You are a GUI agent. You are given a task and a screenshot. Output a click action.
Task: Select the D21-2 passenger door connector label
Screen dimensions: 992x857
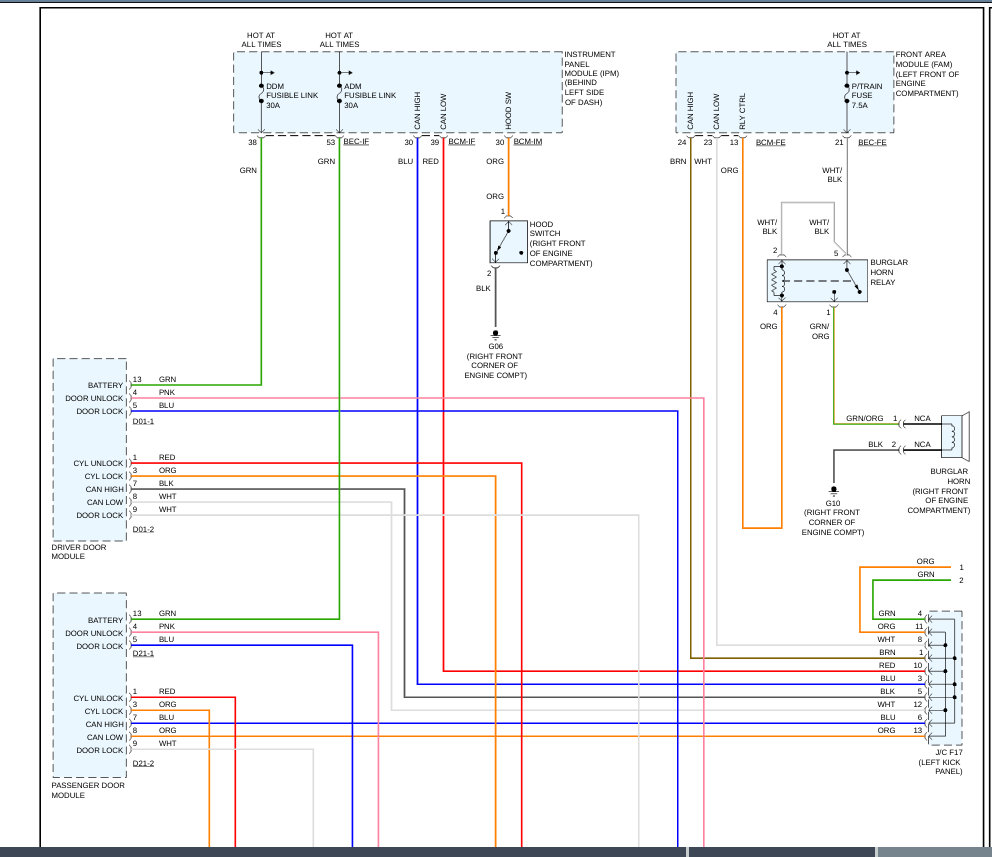pyautogui.click(x=143, y=763)
